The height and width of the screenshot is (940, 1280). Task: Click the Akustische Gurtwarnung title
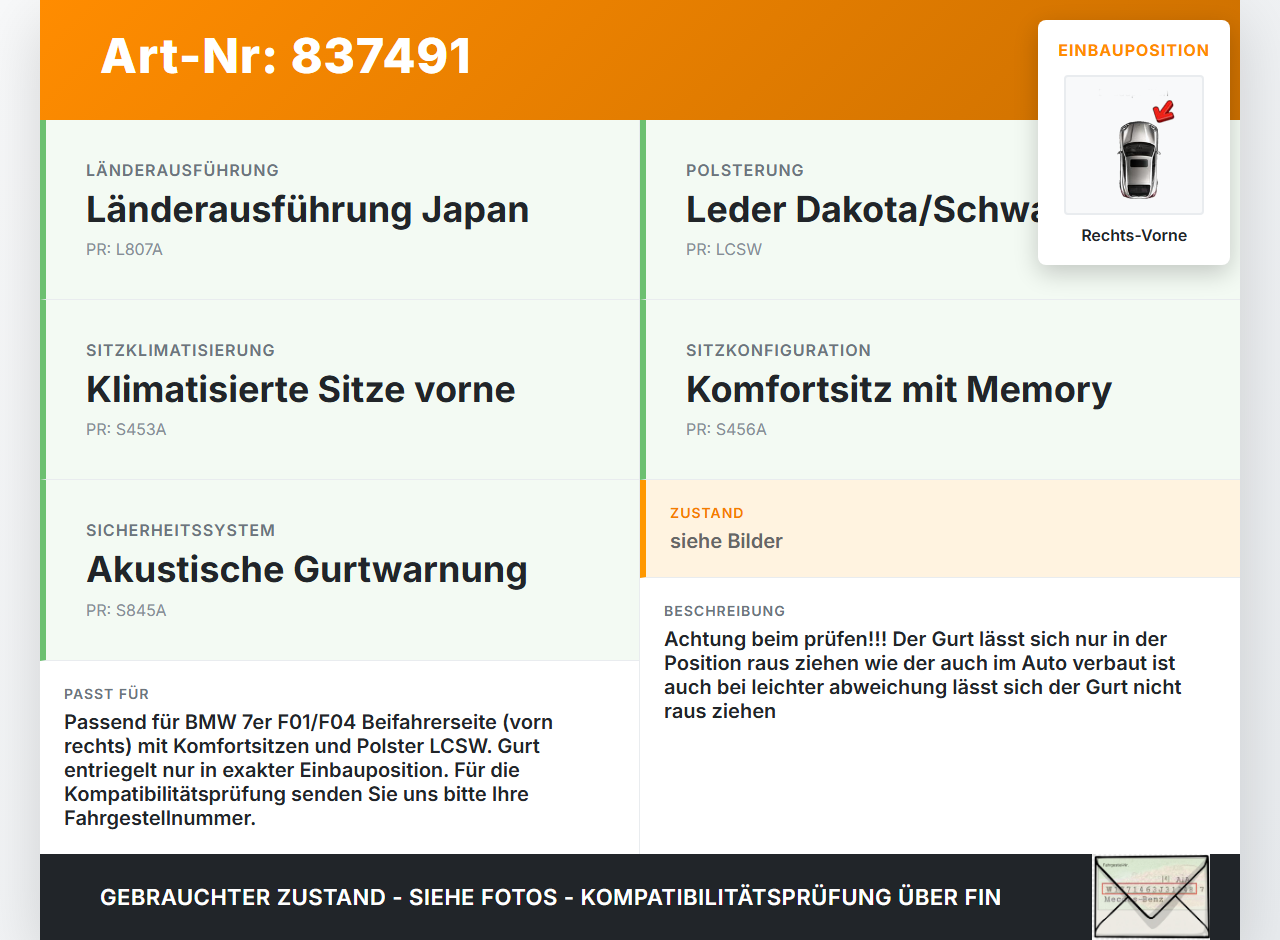(x=307, y=569)
